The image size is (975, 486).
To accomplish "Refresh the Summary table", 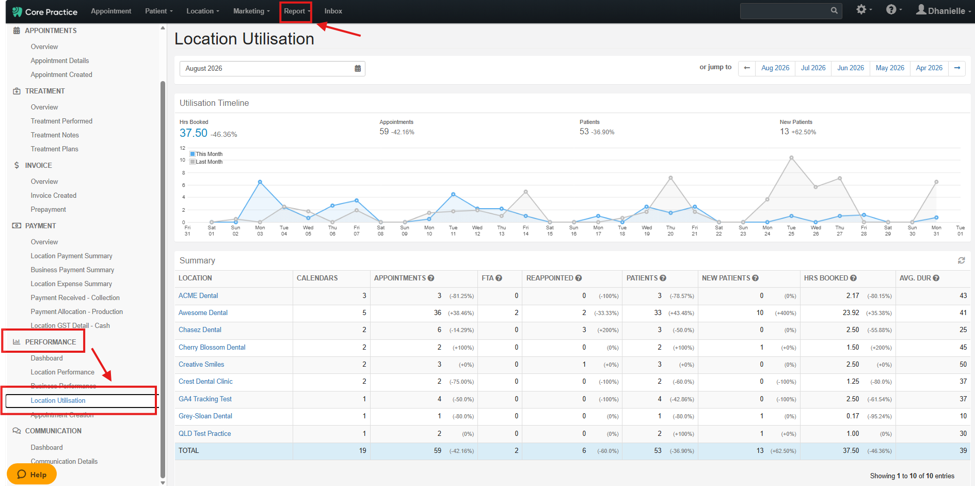I will pyautogui.click(x=961, y=261).
